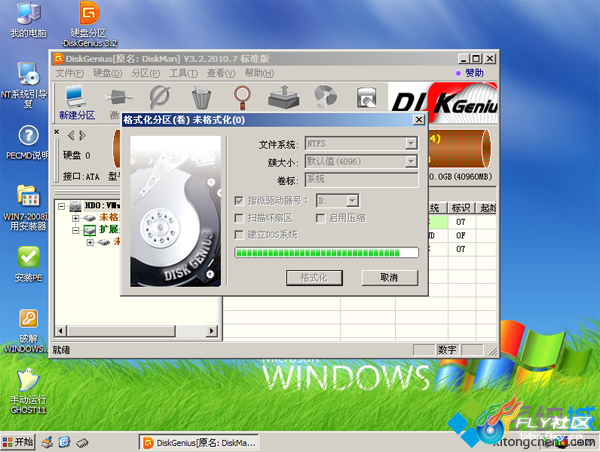Open the WIN7-2008 installer desktop icon
This screenshot has height=452, width=600.
27,207
